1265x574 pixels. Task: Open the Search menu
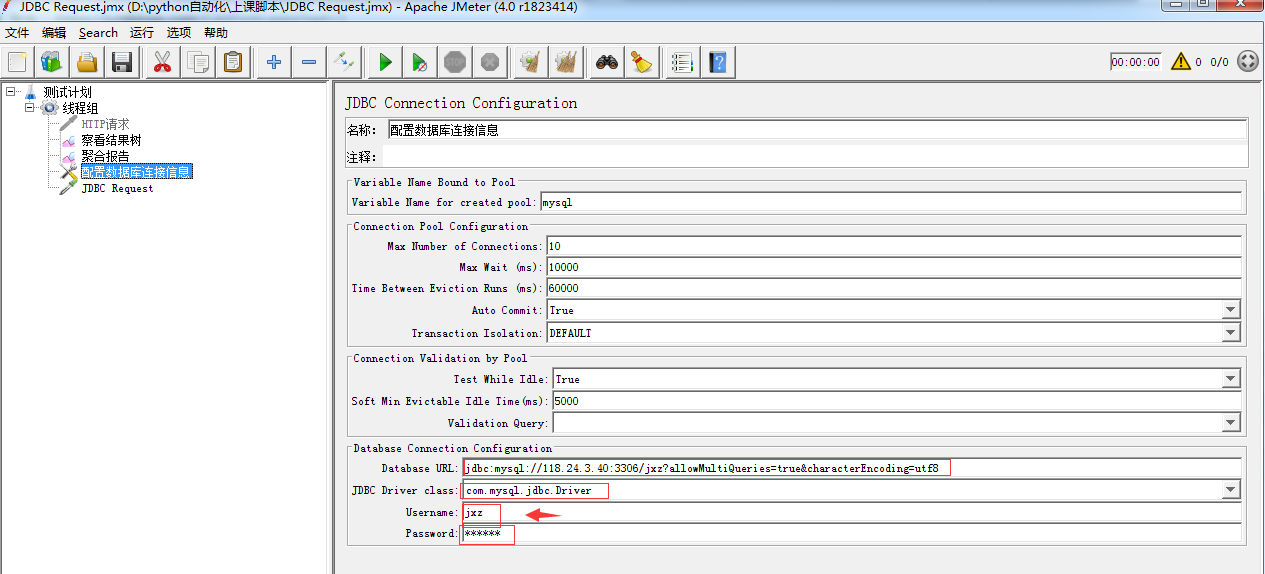tap(98, 33)
